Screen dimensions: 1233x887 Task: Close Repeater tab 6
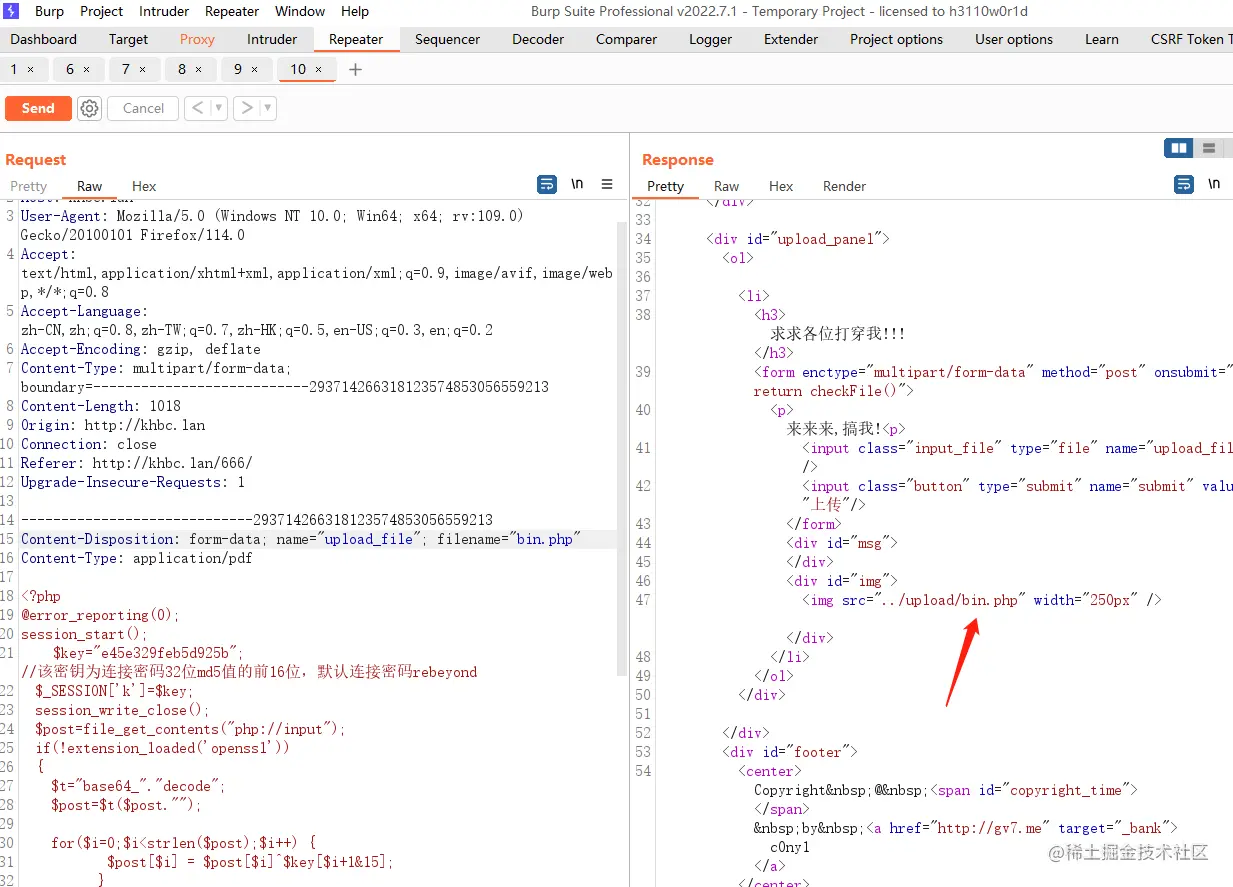point(86,69)
